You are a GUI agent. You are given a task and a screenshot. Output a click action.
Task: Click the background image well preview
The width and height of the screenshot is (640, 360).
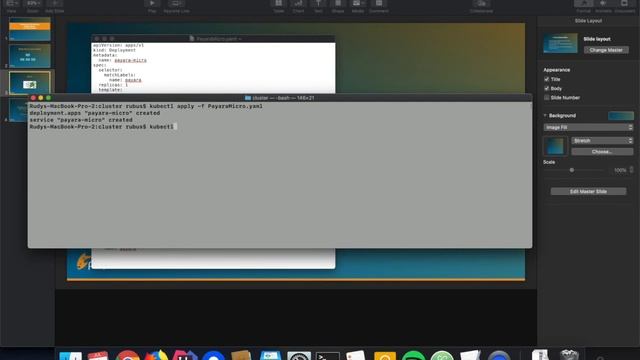point(555,146)
